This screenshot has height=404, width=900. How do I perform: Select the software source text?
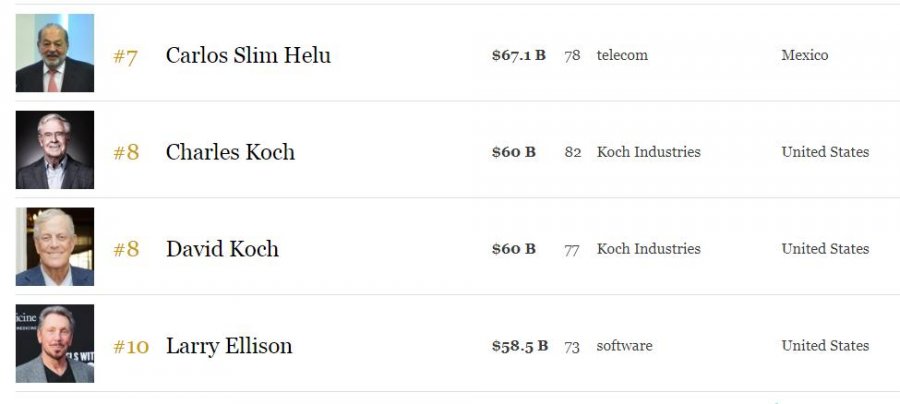(624, 346)
